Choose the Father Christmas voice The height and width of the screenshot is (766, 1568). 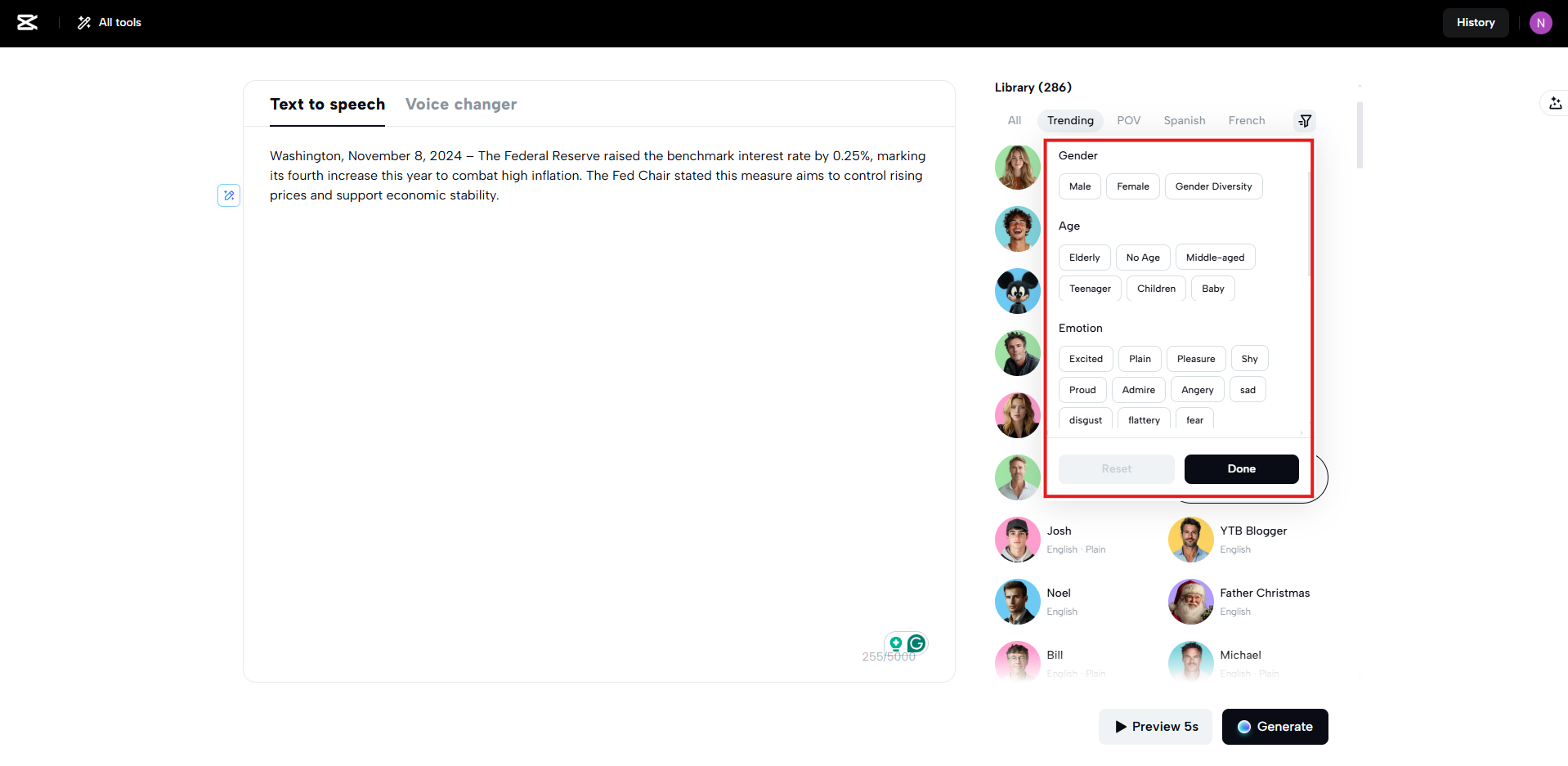coord(1248,602)
